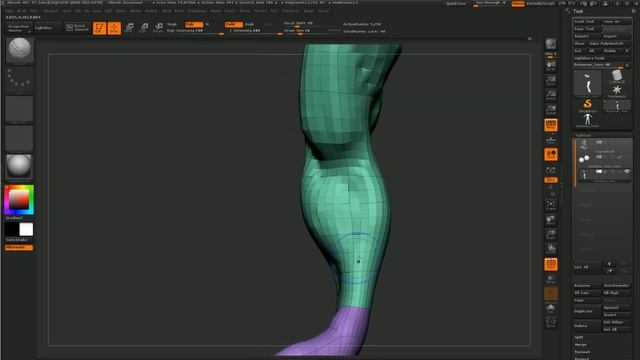640x360 pixels.
Task: Open the stroke type picker
Action: point(19,79)
